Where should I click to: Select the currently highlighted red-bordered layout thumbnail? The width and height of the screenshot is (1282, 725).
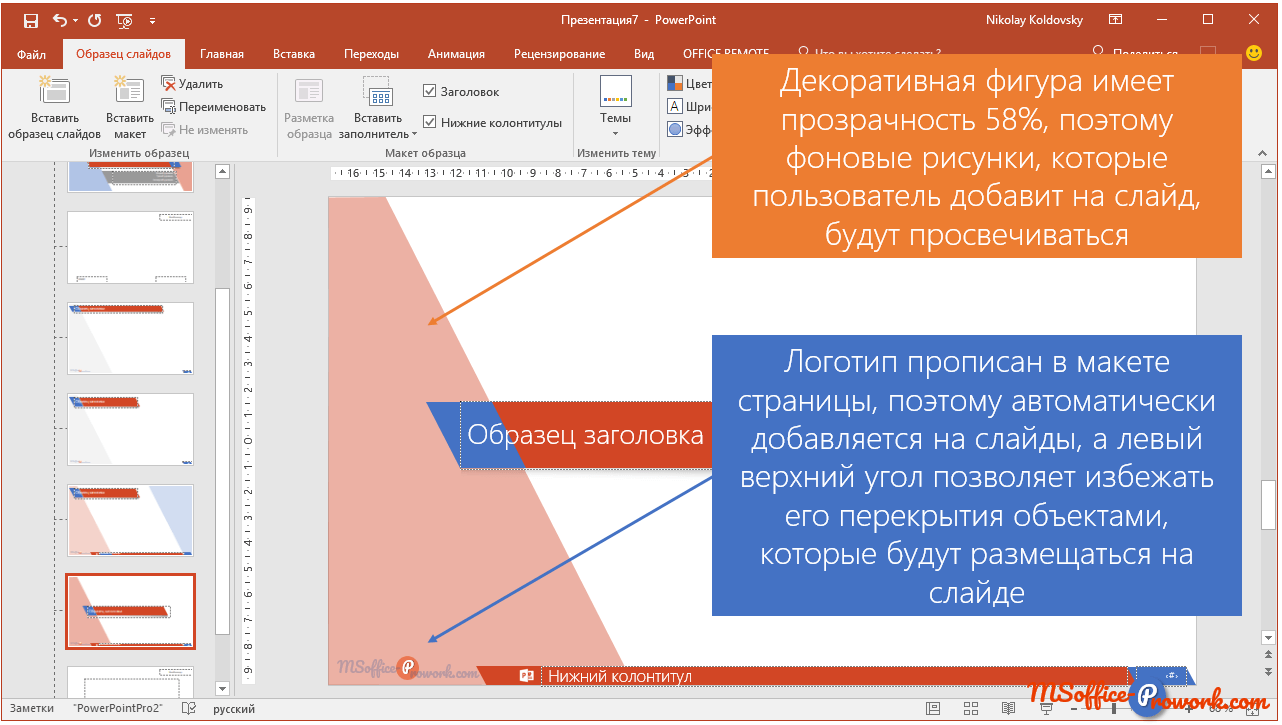[x=130, y=611]
